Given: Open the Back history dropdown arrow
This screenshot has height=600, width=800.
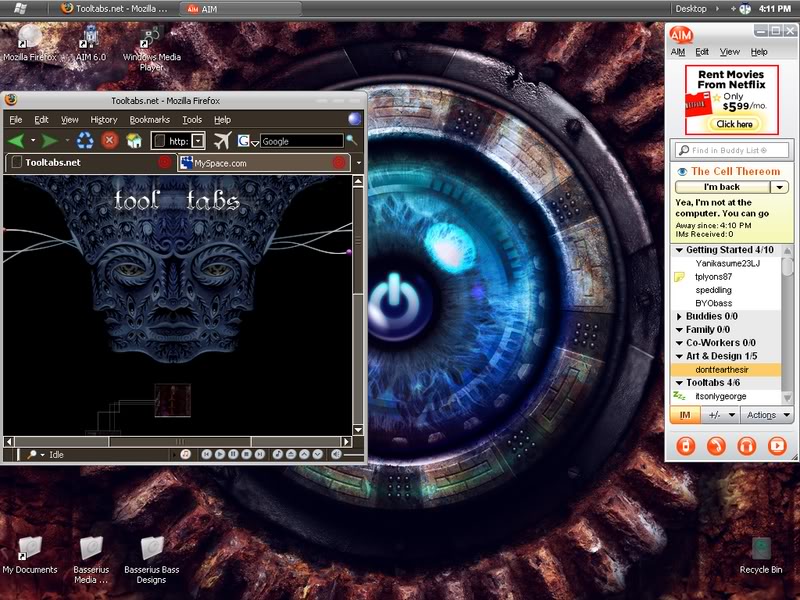Looking at the screenshot, I should [x=33, y=140].
